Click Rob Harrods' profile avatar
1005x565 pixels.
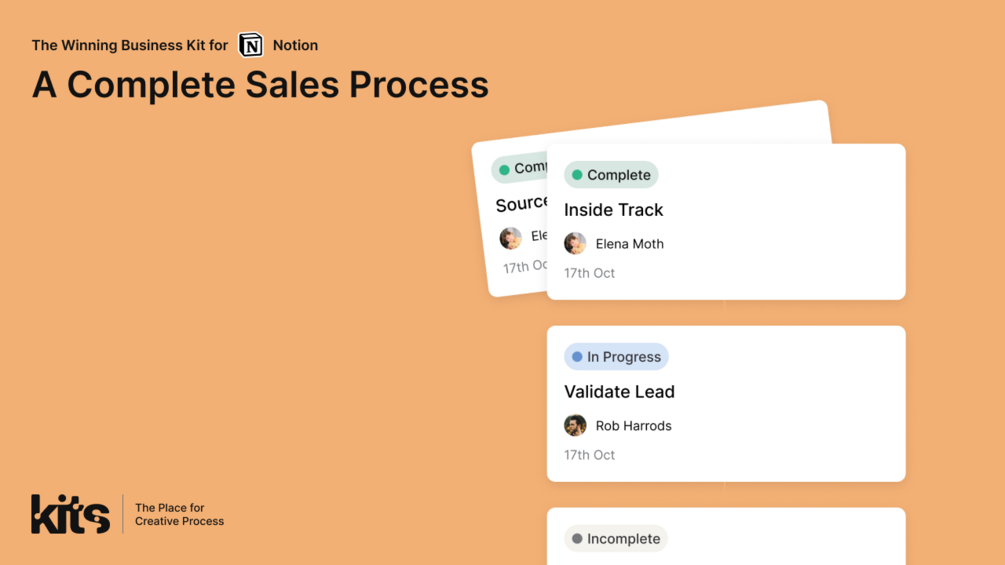pyautogui.click(x=575, y=425)
